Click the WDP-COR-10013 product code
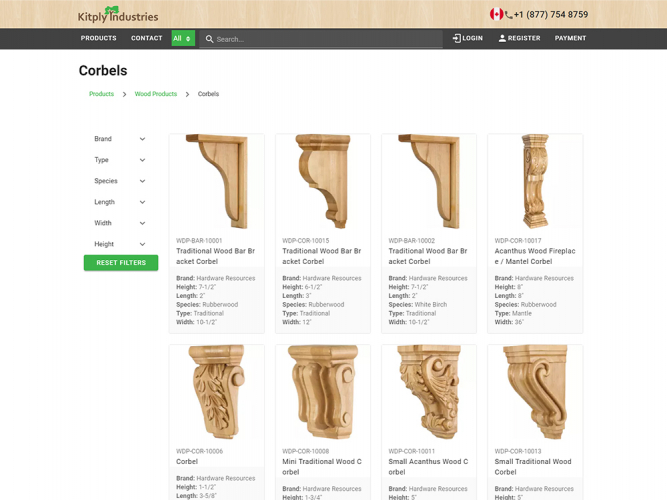Image resolution: width=667 pixels, height=500 pixels. pyautogui.click(x=518, y=451)
